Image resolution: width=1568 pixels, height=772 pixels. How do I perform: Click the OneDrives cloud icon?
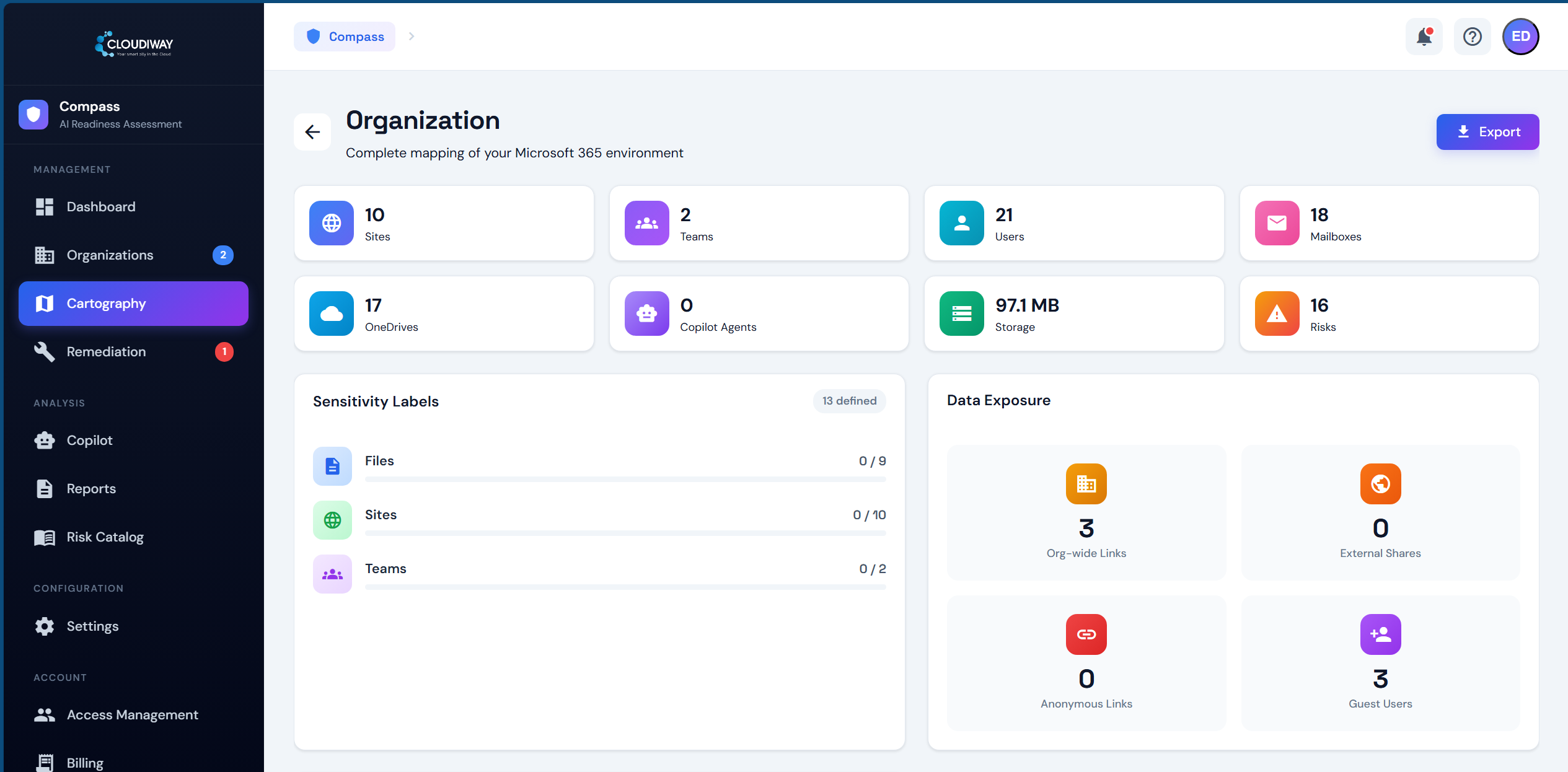click(x=332, y=314)
